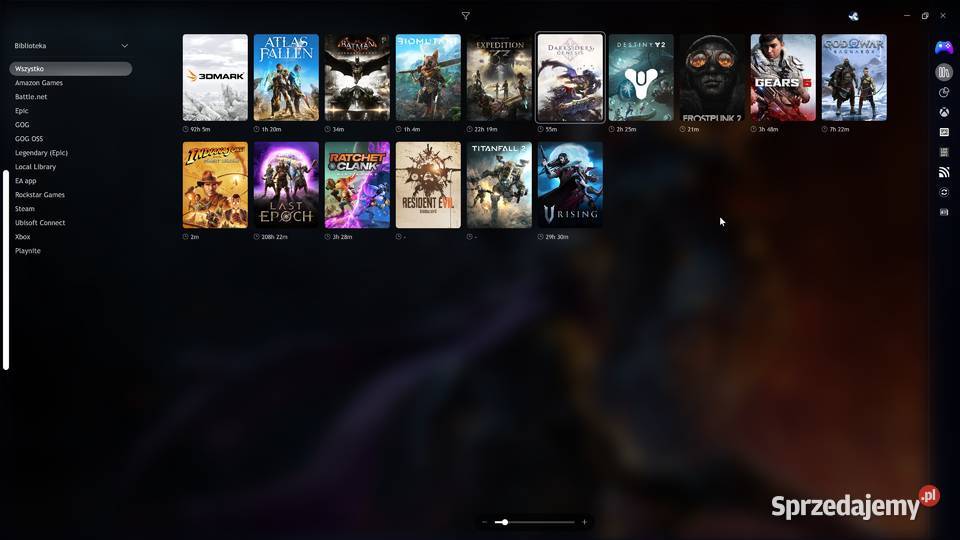Select Batman Arkham Knight cover
Viewport: 960px width, 540px height.
click(x=357, y=77)
